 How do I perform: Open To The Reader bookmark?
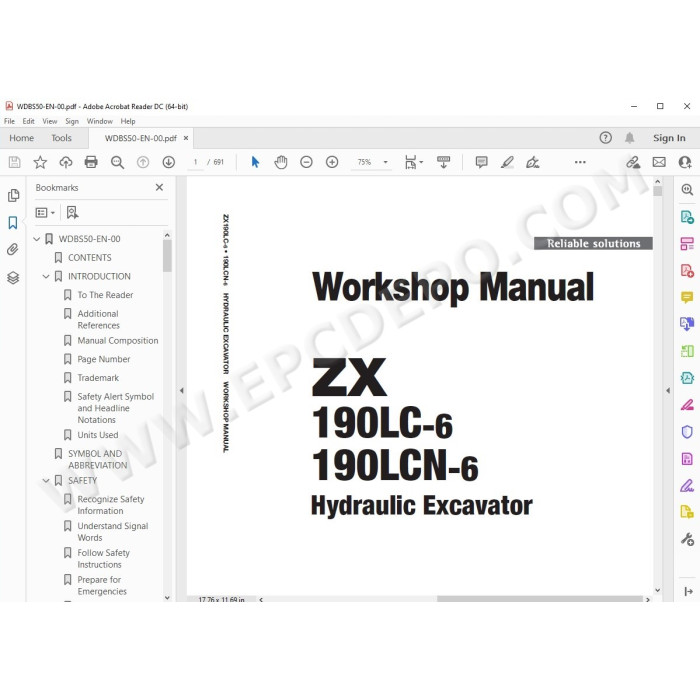105,295
